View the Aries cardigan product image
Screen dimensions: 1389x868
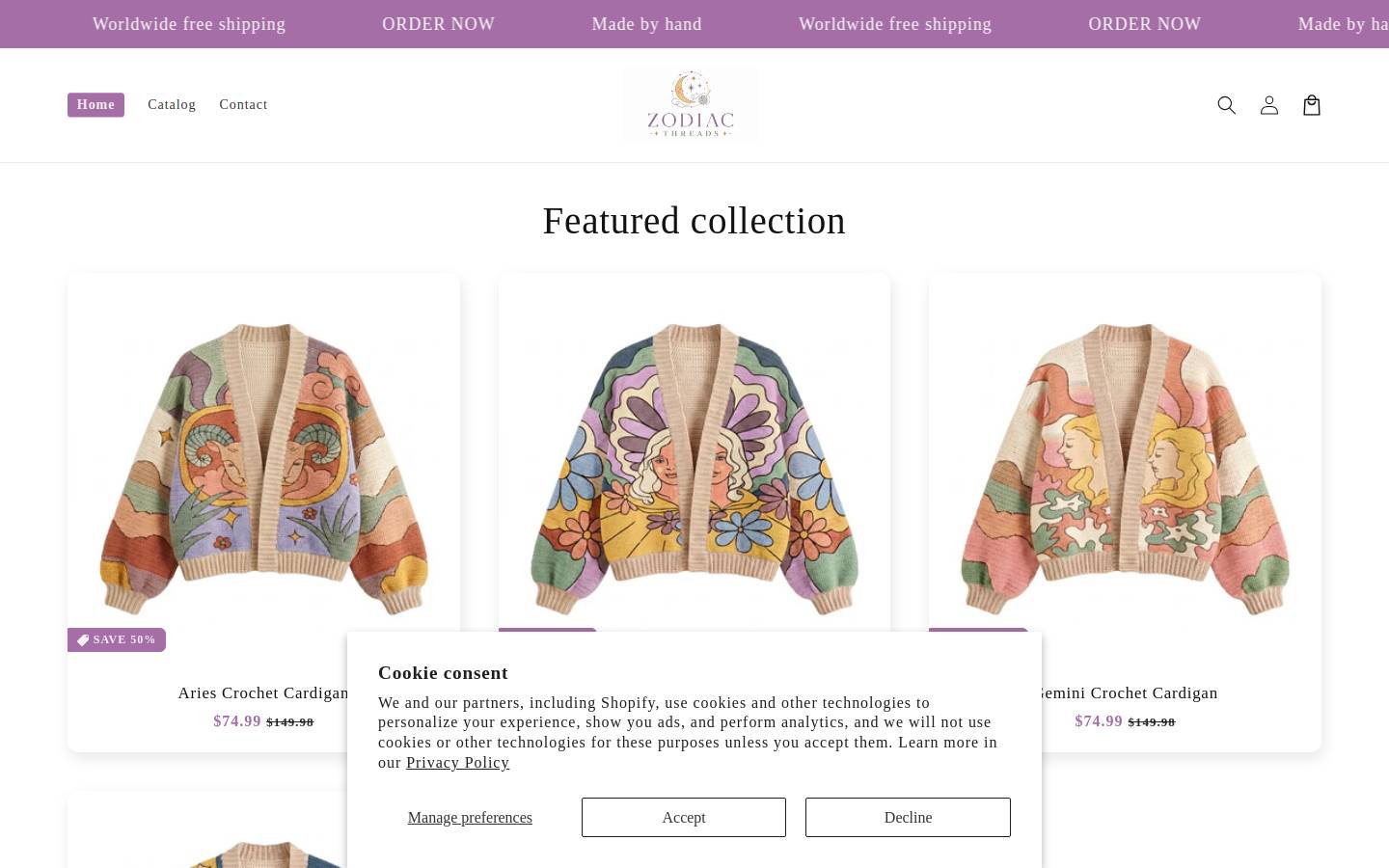pyautogui.click(x=263, y=469)
